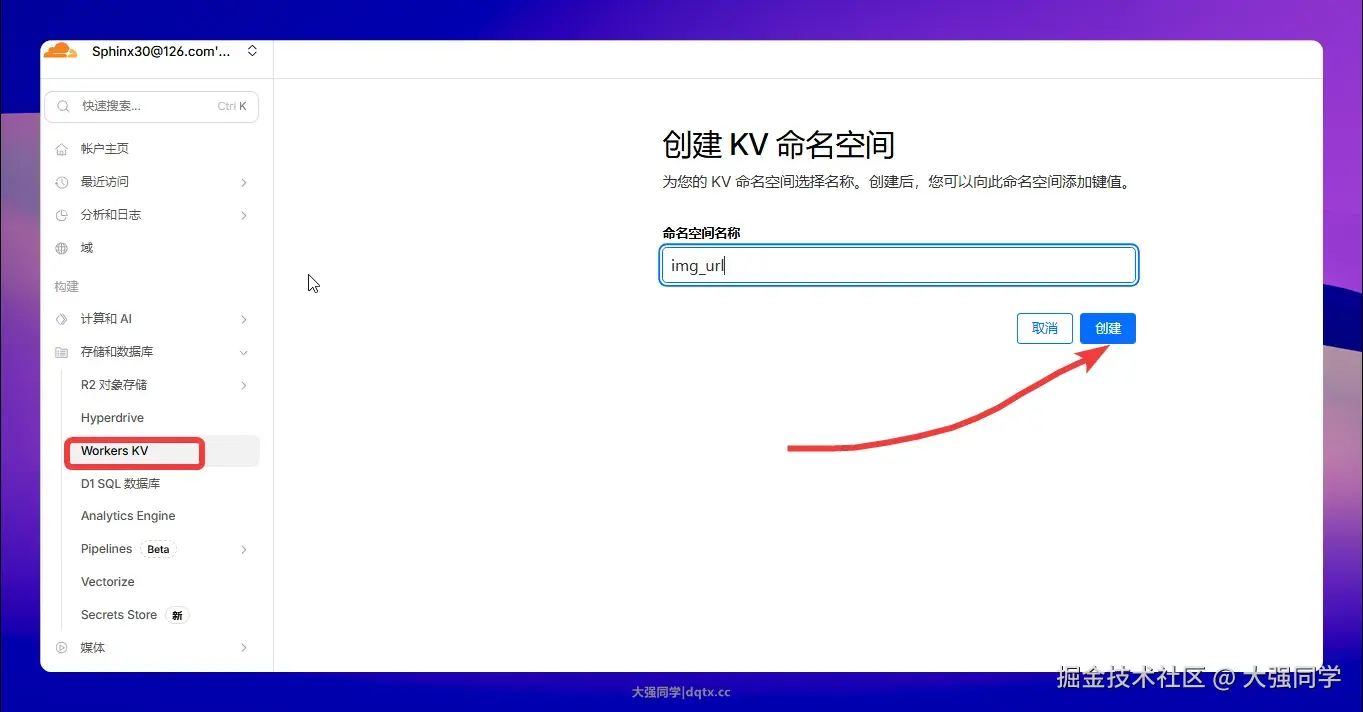Click the 命名空间名称 field label
This screenshot has width=1363, height=712.
click(701, 233)
